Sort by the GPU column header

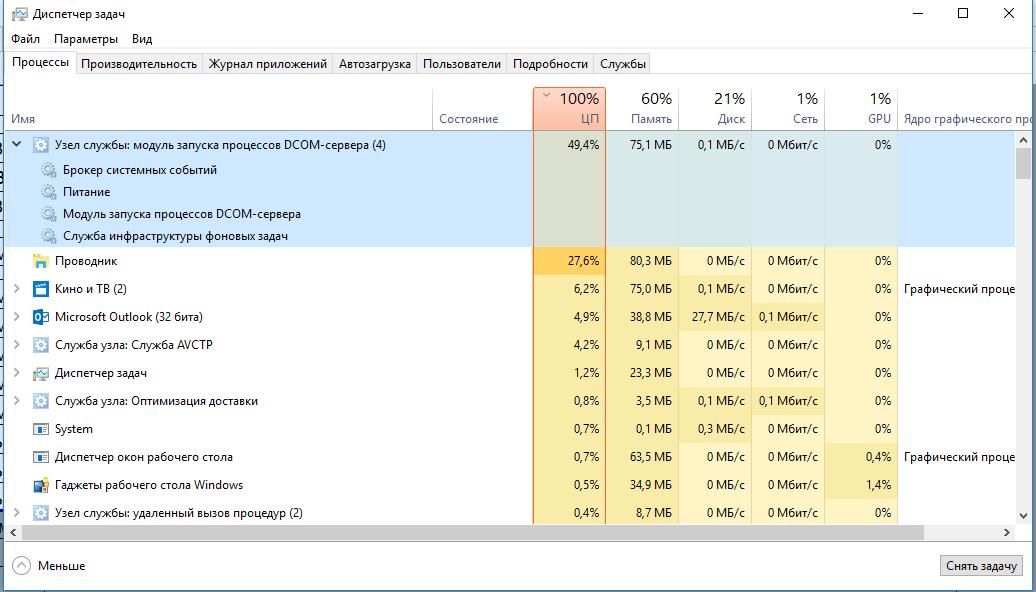tap(862, 110)
